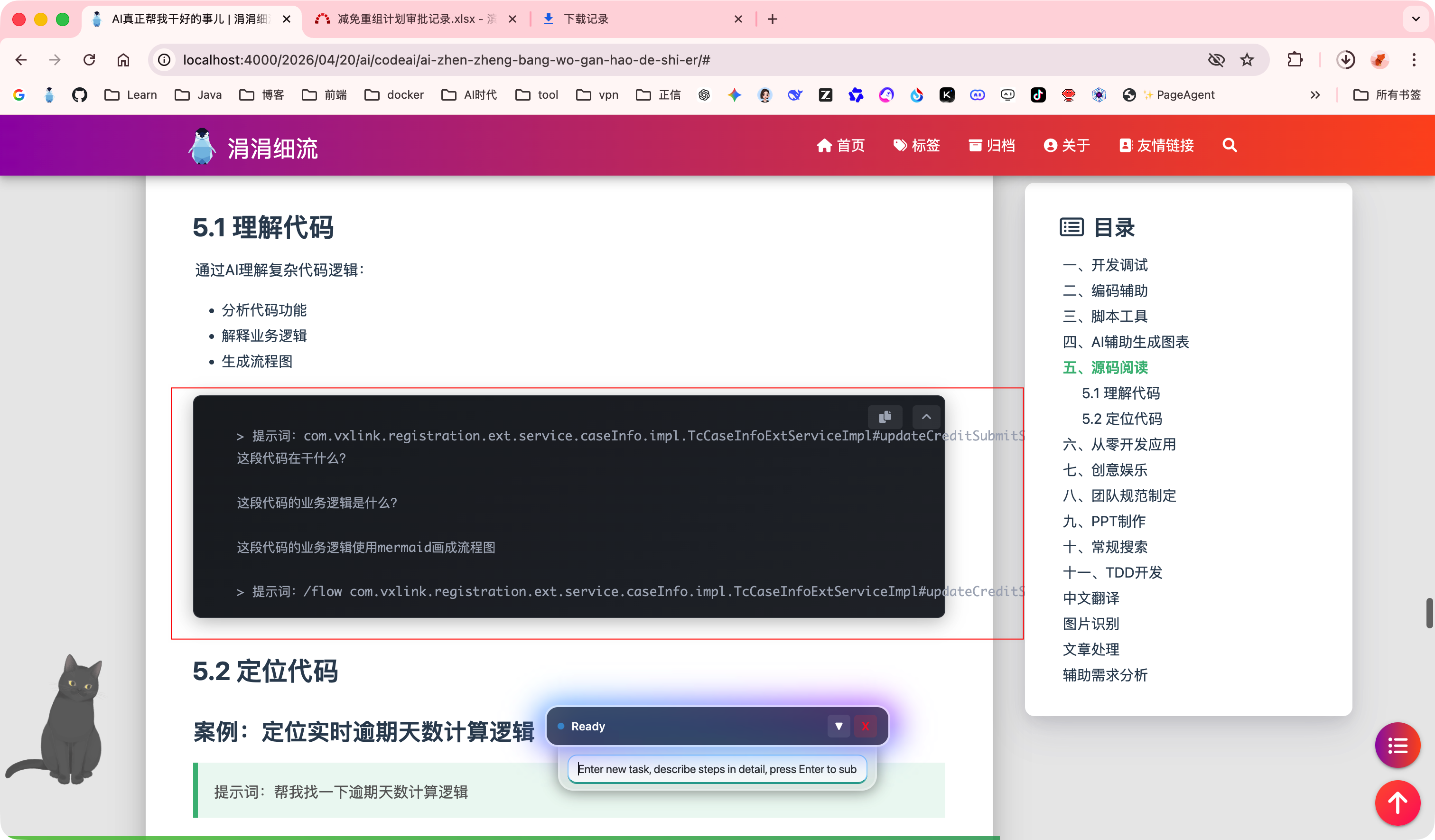Collapse the Ready agent panel arrow
1435x840 pixels.
click(x=838, y=726)
